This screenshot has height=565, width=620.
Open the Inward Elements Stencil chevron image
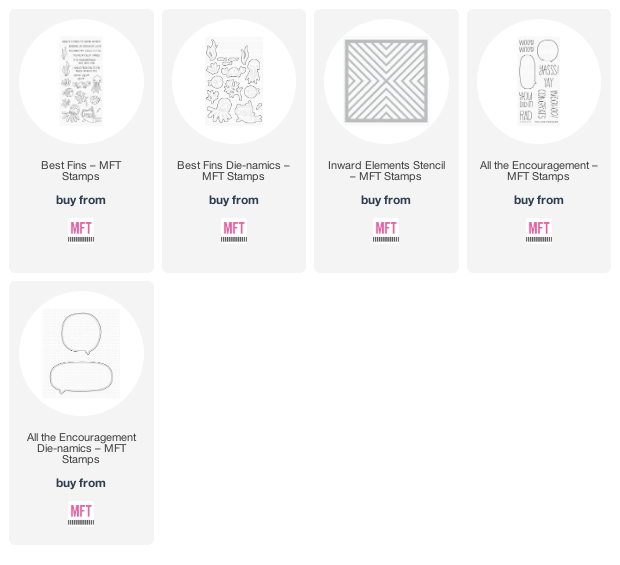386,81
